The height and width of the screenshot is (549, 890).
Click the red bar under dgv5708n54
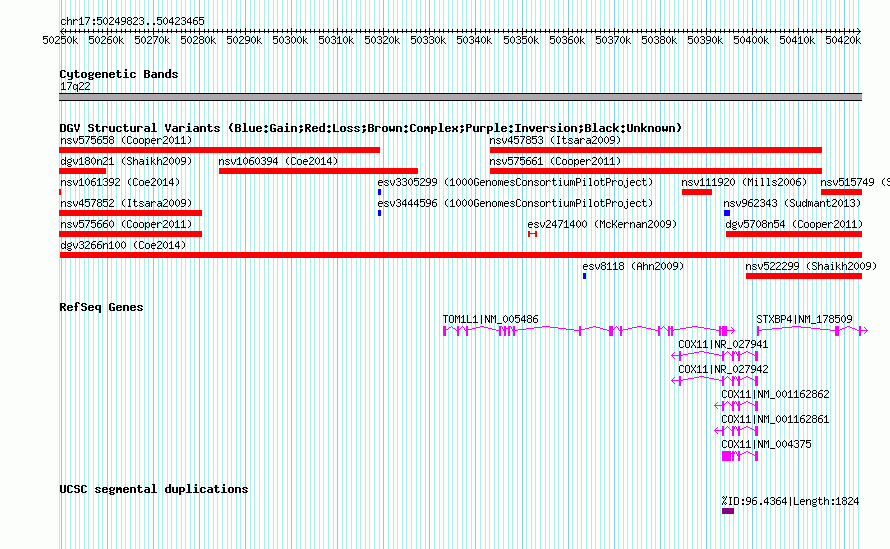pos(794,234)
